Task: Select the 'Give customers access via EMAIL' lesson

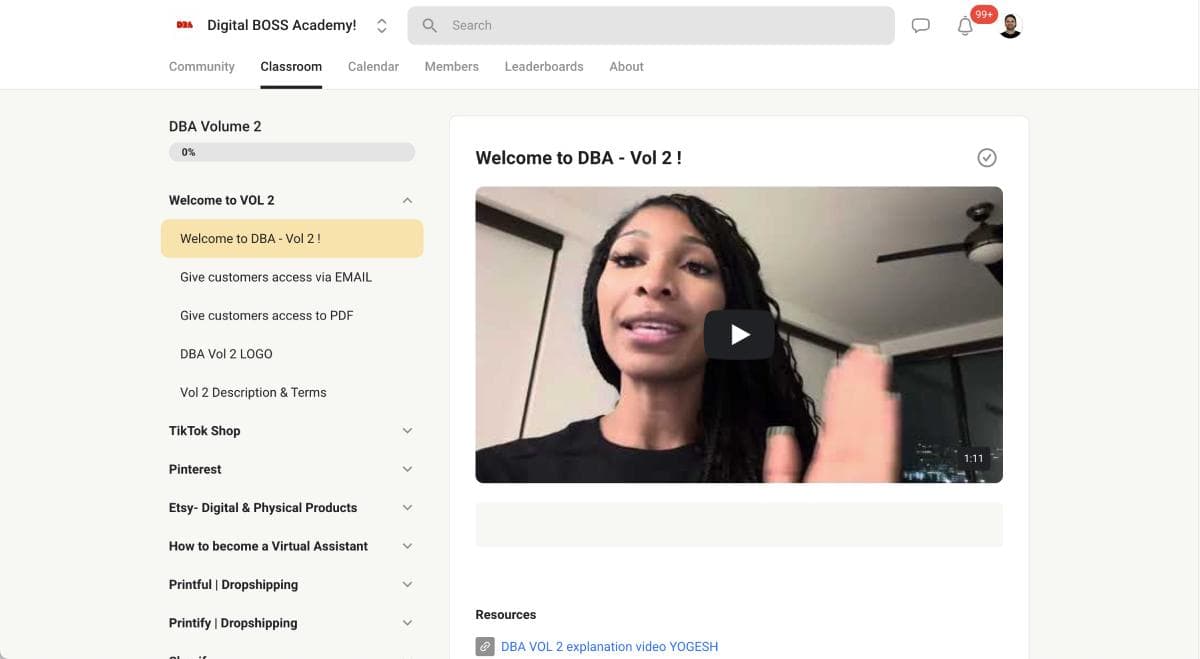Action: (x=275, y=277)
